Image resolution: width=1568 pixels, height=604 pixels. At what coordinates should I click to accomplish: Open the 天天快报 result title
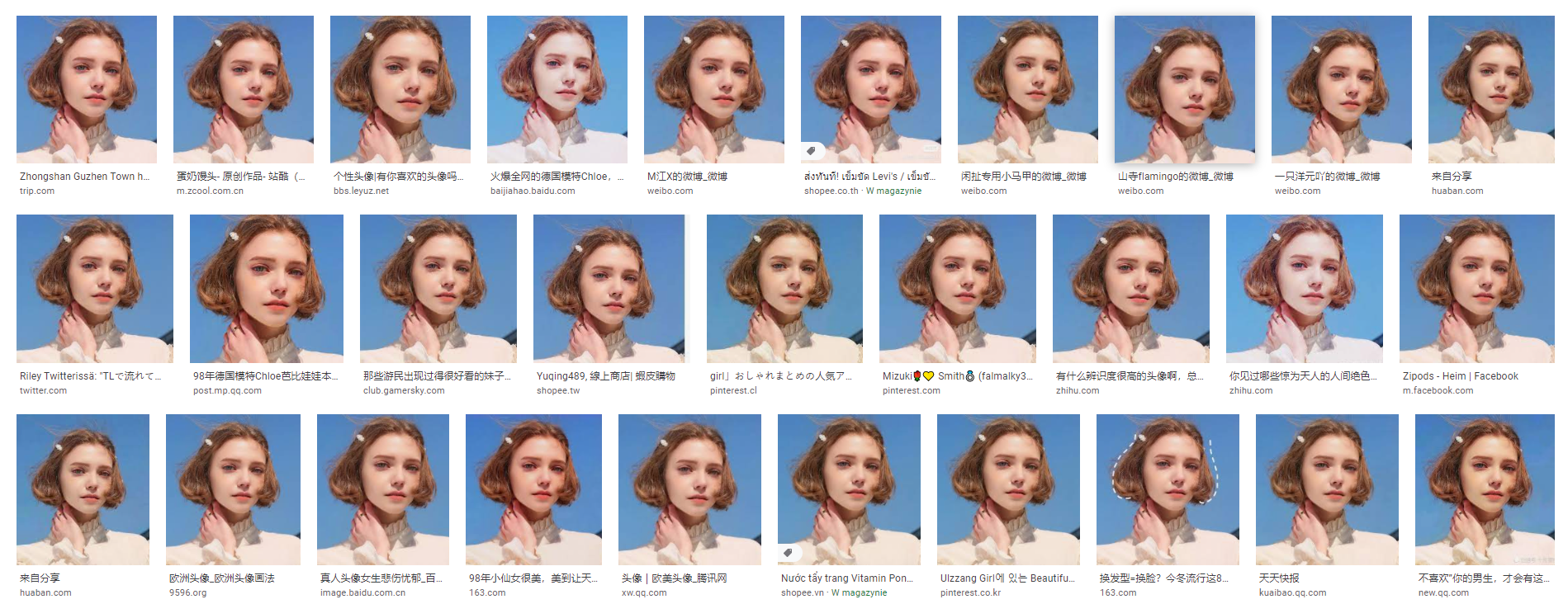[x=1279, y=578]
